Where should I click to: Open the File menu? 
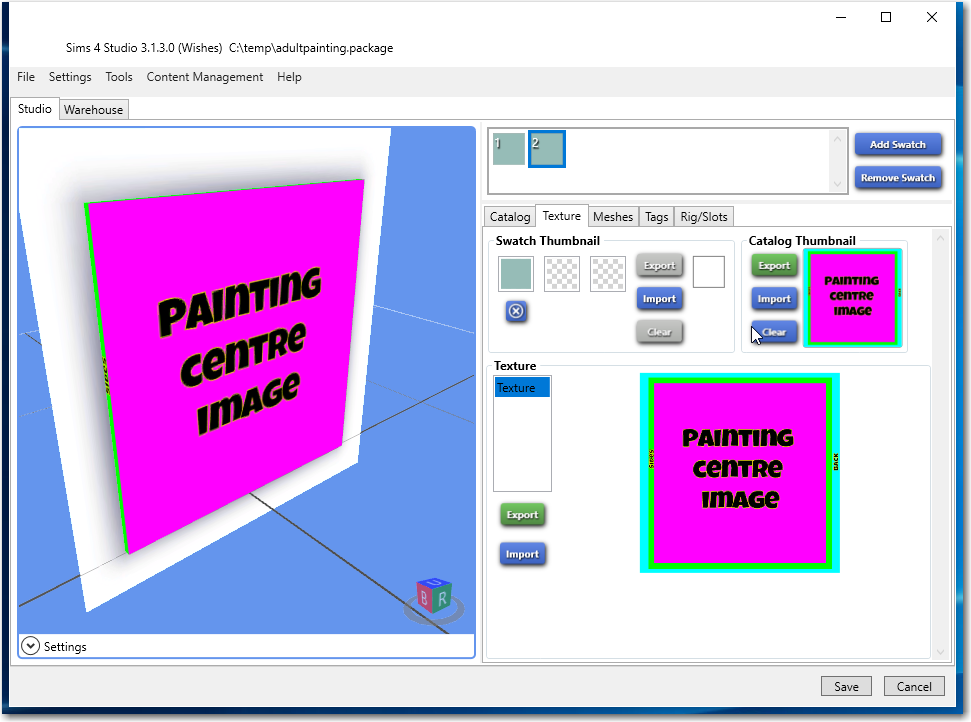coord(26,77)
